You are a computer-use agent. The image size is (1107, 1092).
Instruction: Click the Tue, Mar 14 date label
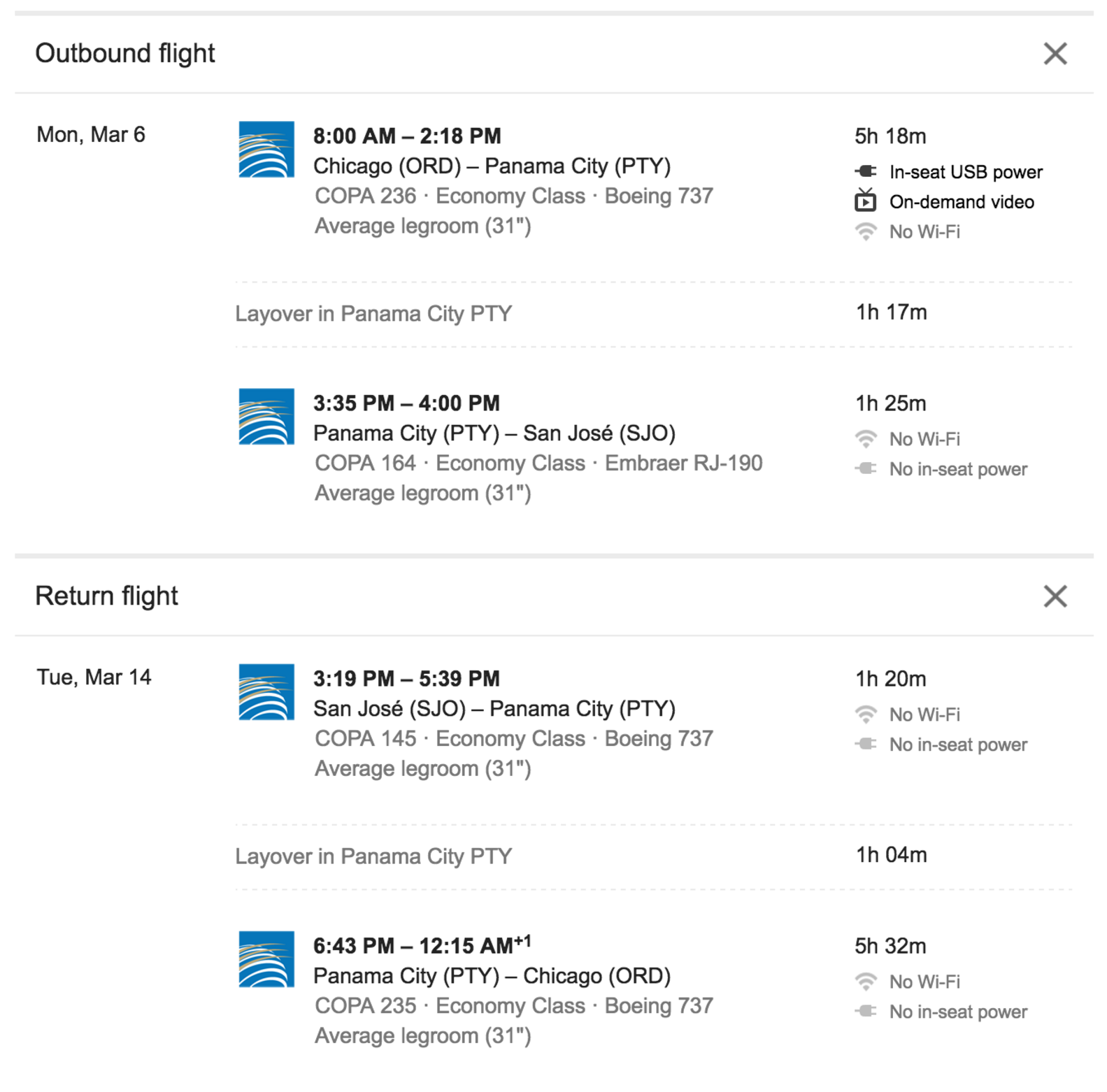(93, 677)
